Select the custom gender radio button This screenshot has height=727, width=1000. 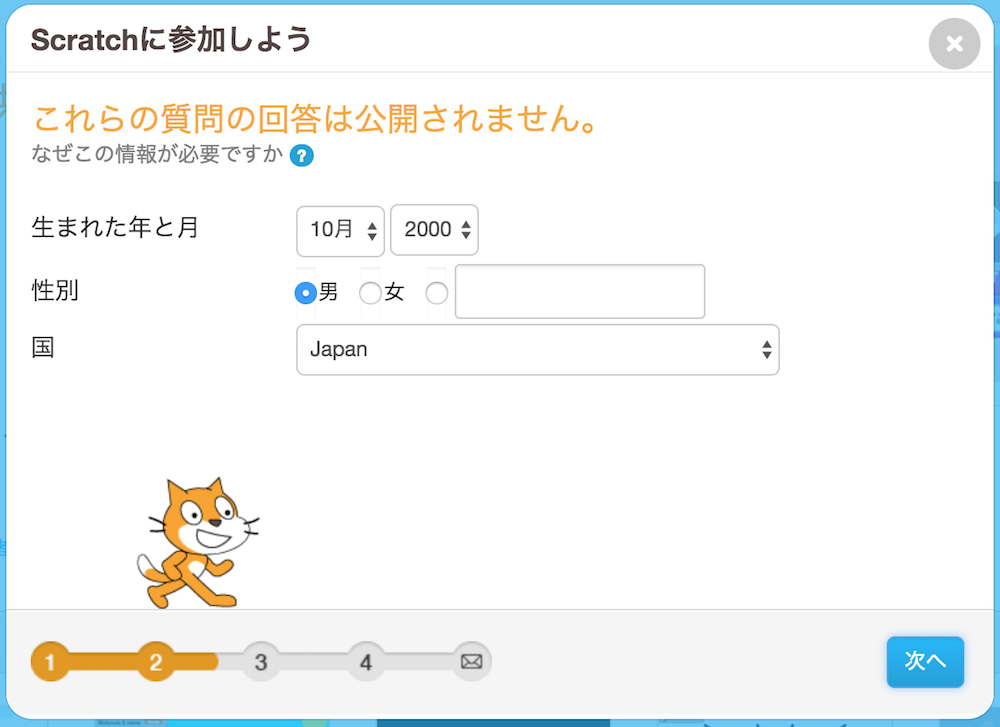437,293
